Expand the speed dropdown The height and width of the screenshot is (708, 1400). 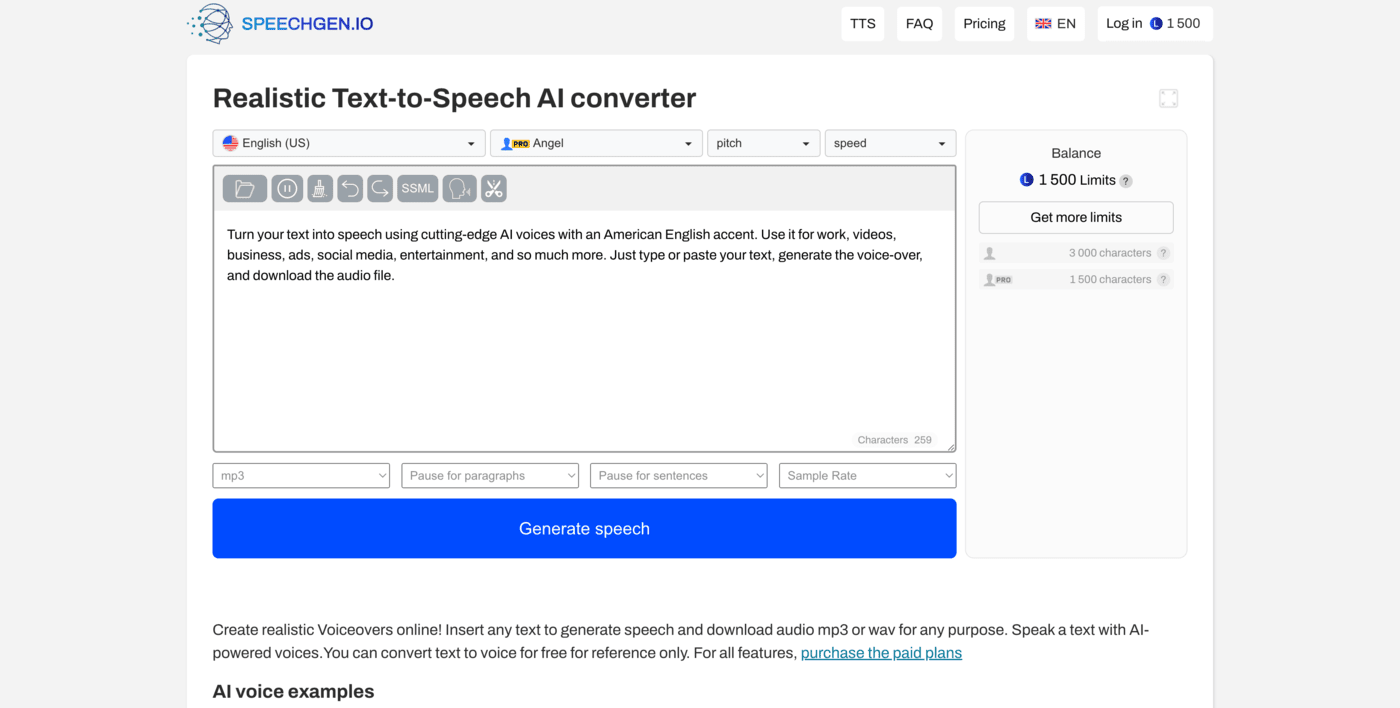890,143
